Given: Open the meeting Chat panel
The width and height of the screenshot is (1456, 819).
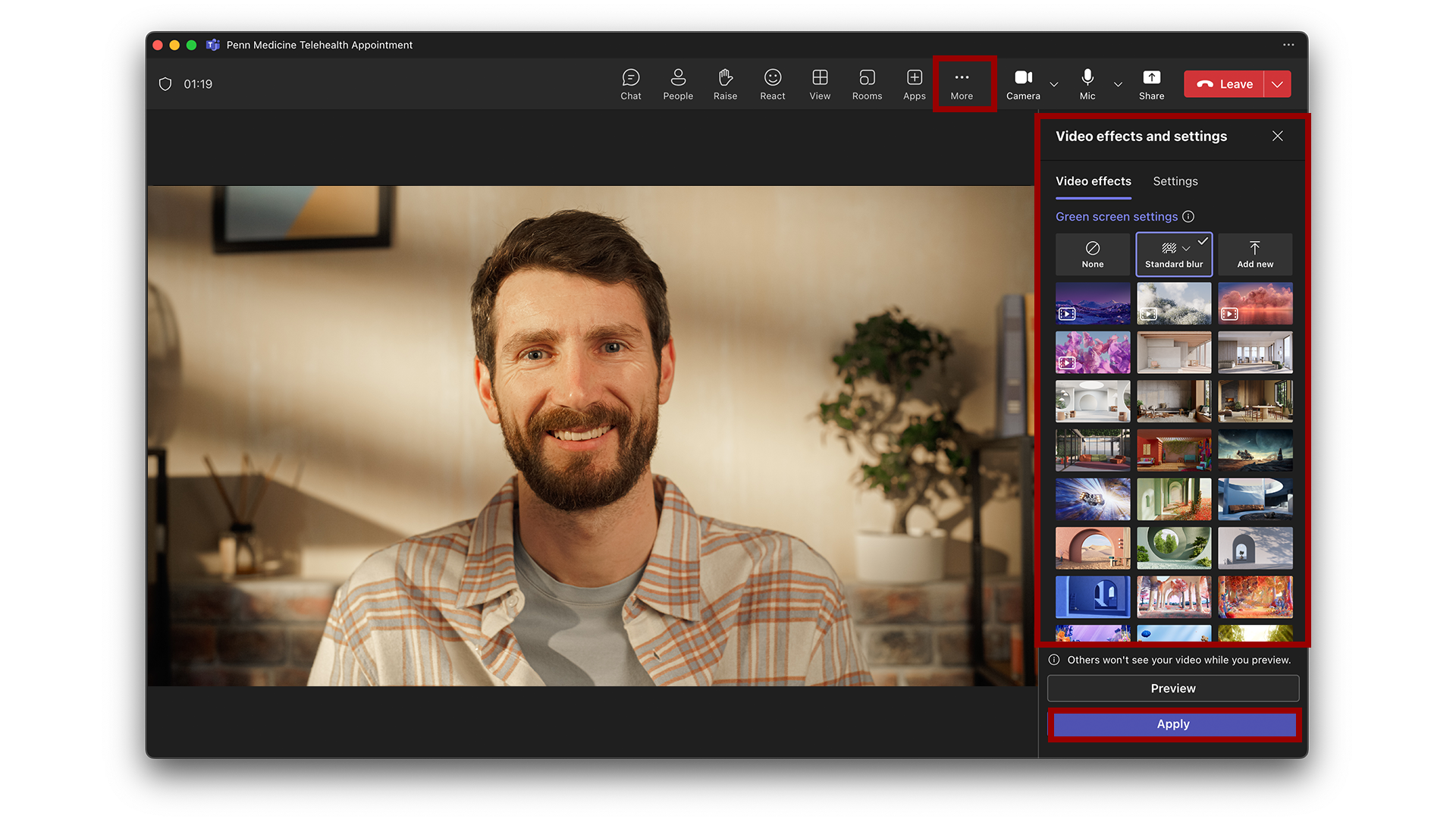Looking at the screenshot, I should click(x=630, y=83).
